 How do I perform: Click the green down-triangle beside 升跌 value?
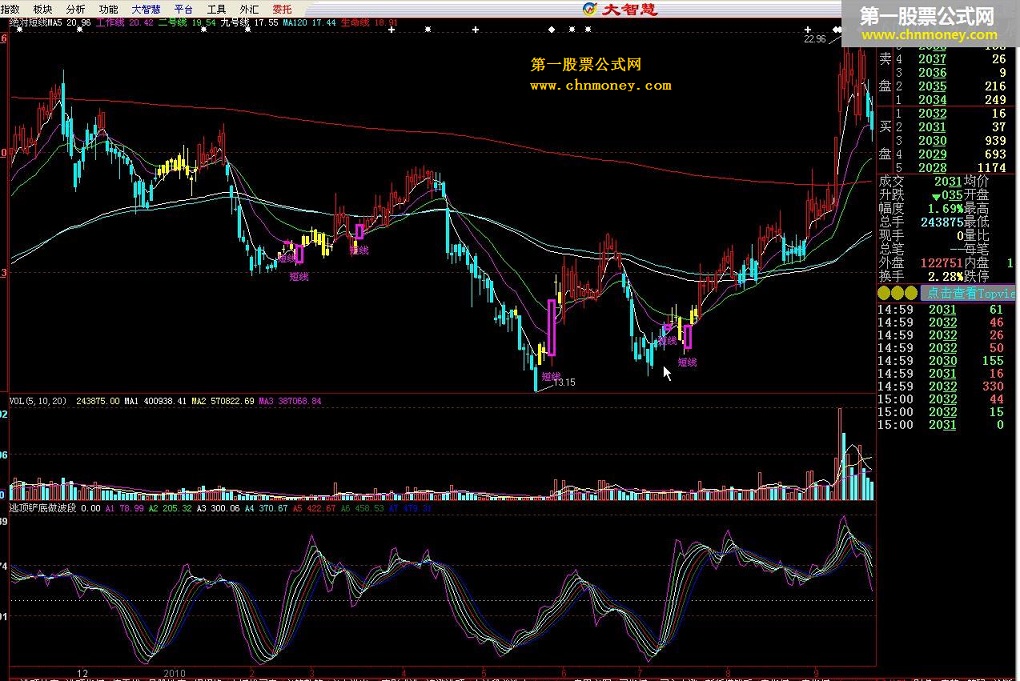(936, 196)
